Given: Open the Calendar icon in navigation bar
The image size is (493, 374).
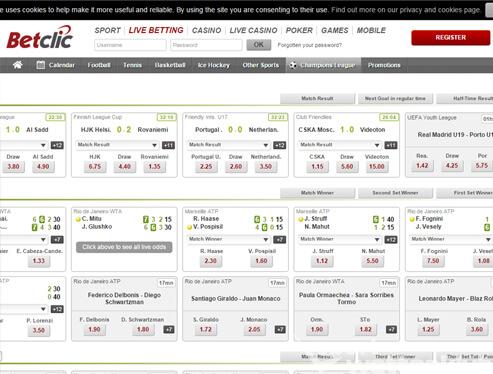Looking at the screenshot, I should click(x=41, y=65).
